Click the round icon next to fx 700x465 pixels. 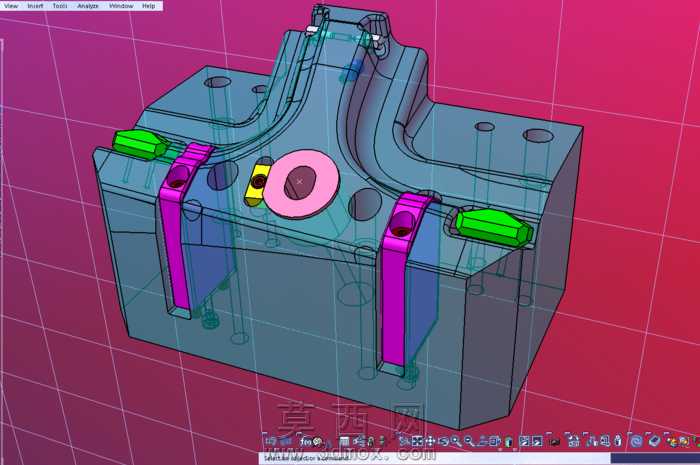point(317,441)
